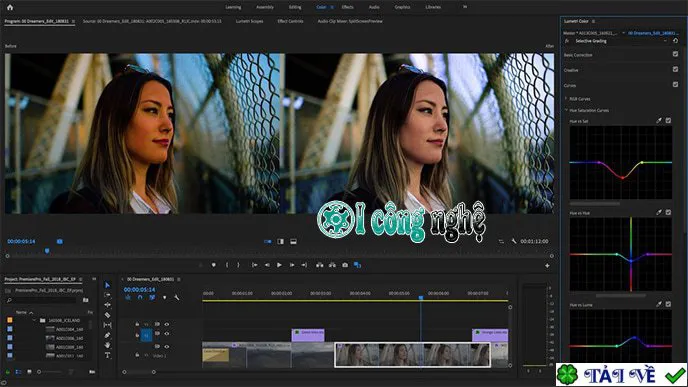
Task: Step back one frame
Action: pyautogui.click(x=267, y=265)
